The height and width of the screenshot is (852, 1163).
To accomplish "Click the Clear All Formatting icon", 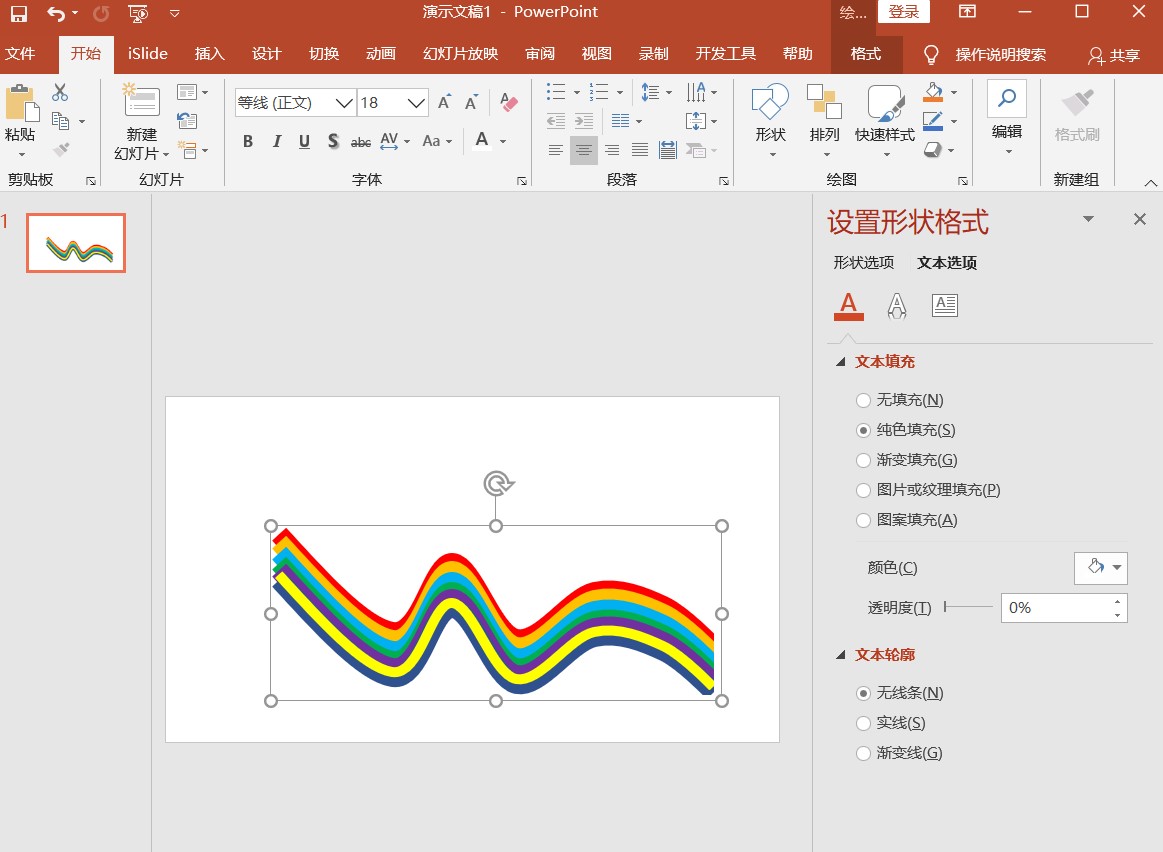I will (509, 102).
